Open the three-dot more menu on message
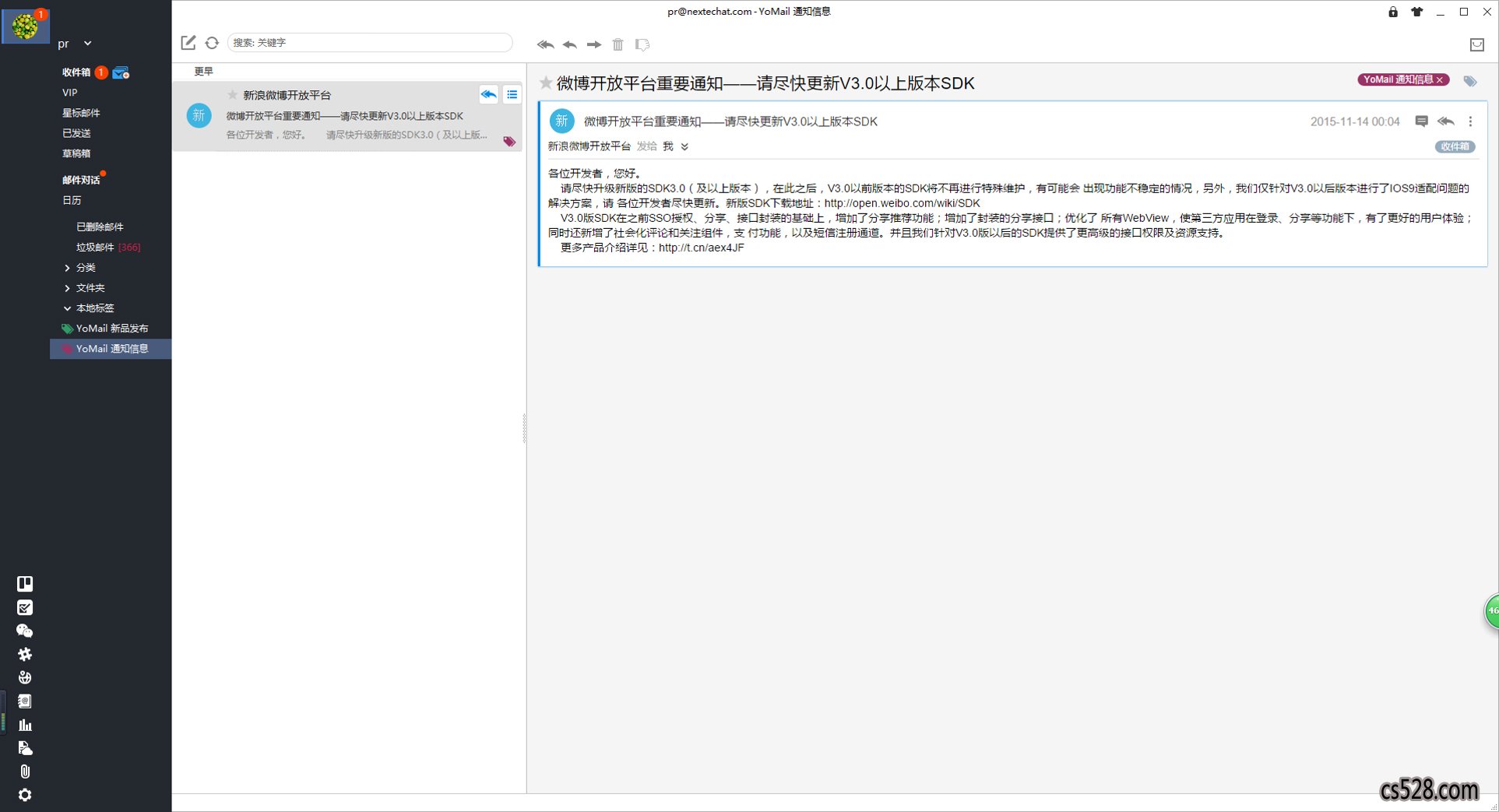Image resolution: width=1499 pixels, height=812 pixels. pos(1470,121)
